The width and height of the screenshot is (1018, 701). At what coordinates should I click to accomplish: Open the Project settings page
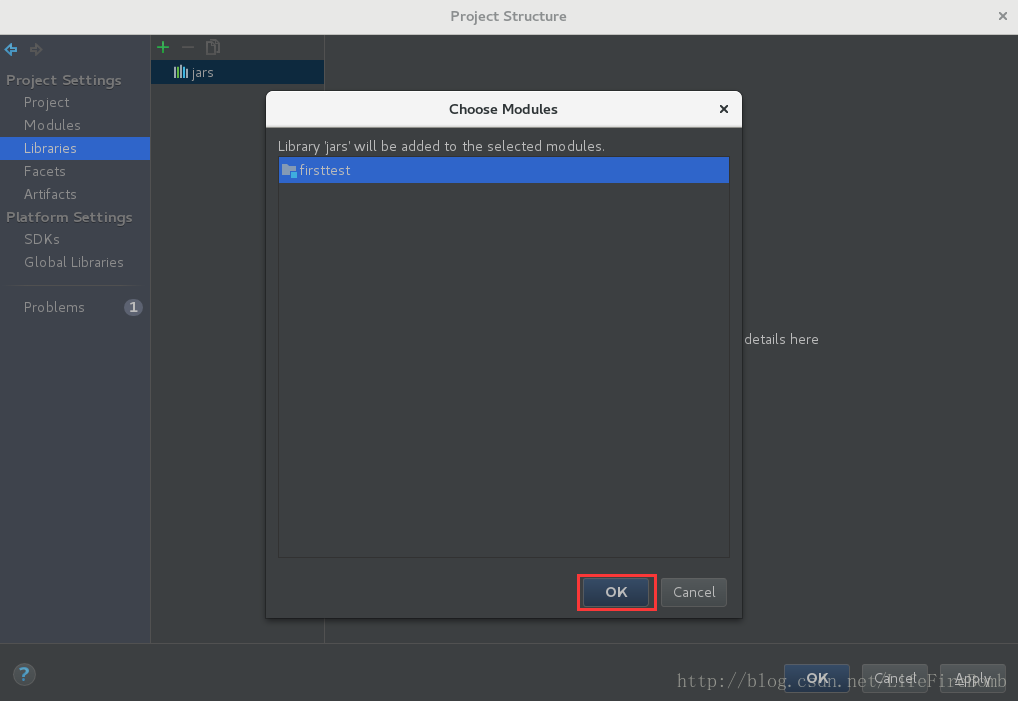click(46, 103)
